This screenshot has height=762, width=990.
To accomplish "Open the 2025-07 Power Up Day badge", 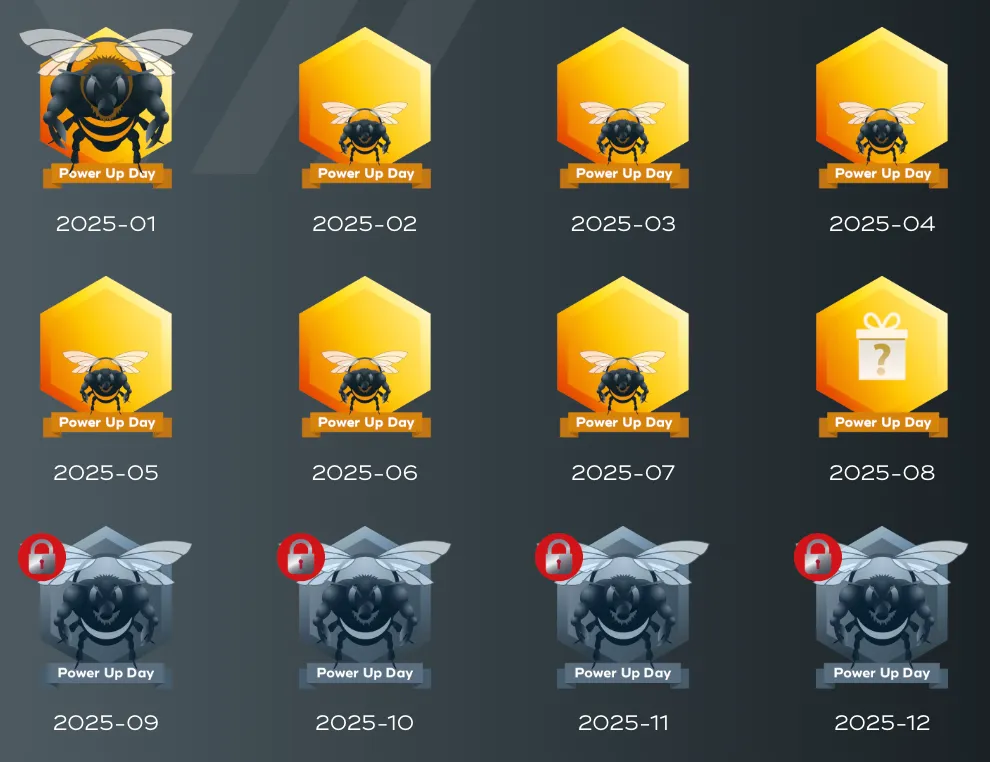I will point(623,357).
